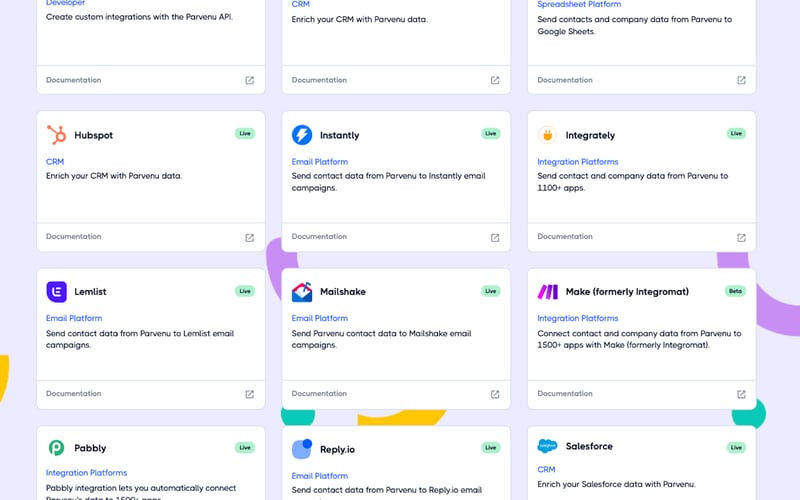
Task: Select the Hubspot card title
Action: (x=93, y=135)
